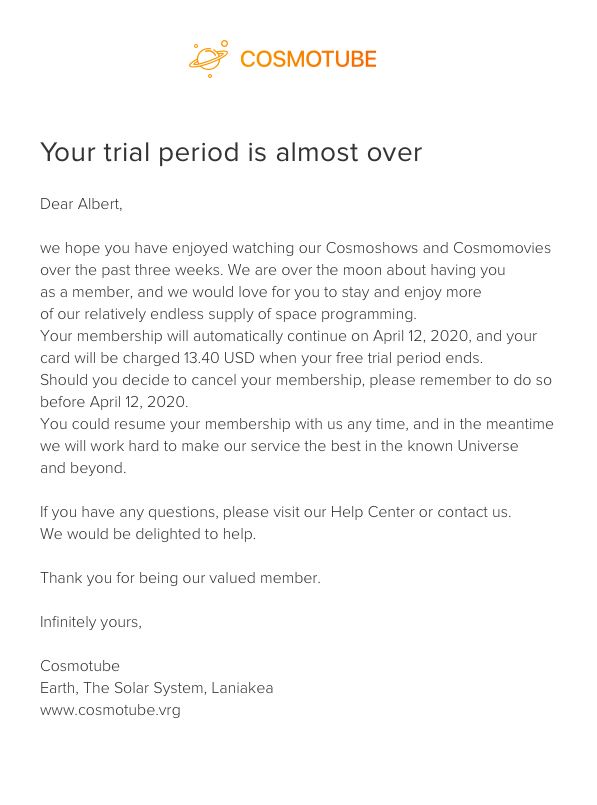Open the www.cosmotube.vrg website link
The width and height of the screenshot is (597, 805).
110,710
